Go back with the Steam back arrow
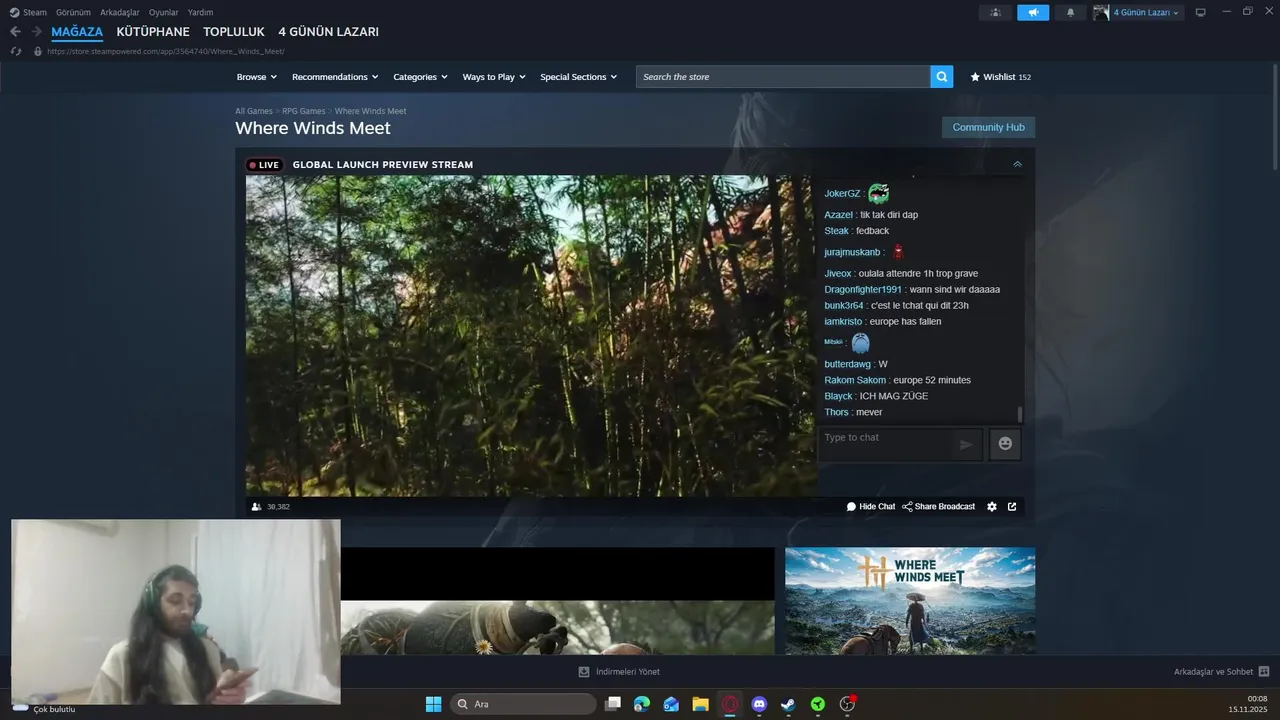 pos(15,32)
